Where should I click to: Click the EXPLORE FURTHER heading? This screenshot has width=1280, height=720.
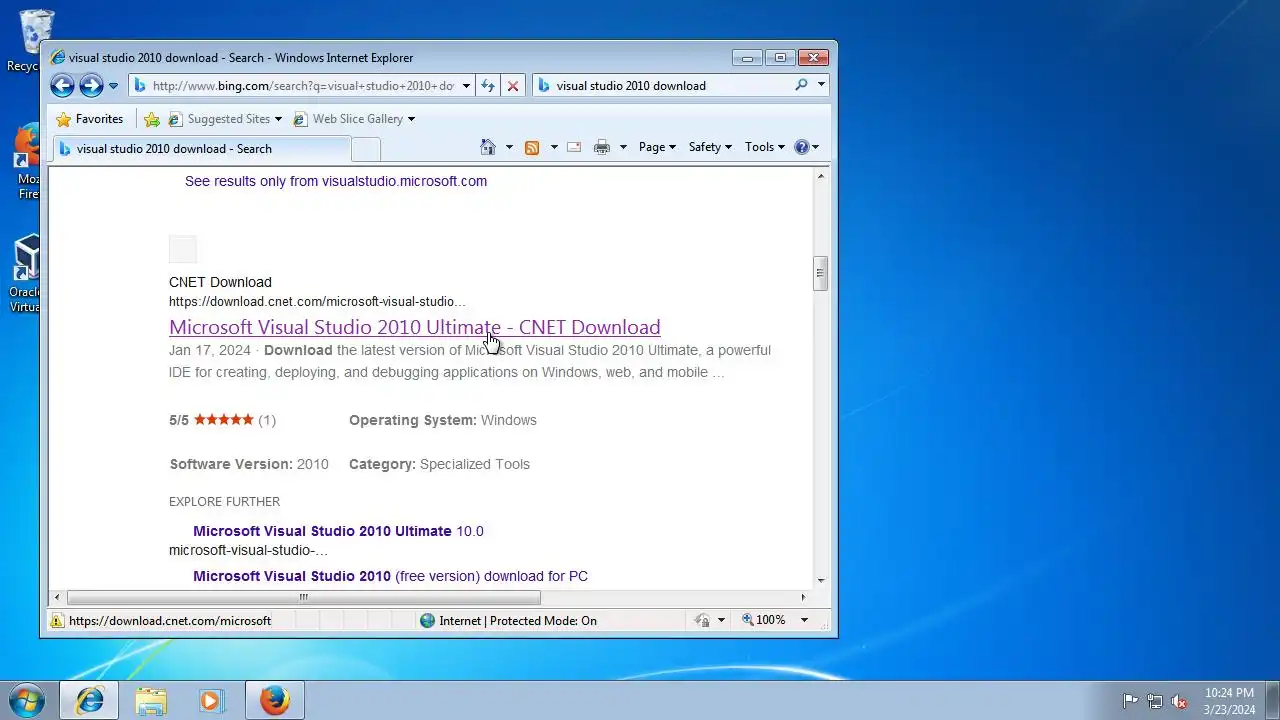(x=224, y=502)
